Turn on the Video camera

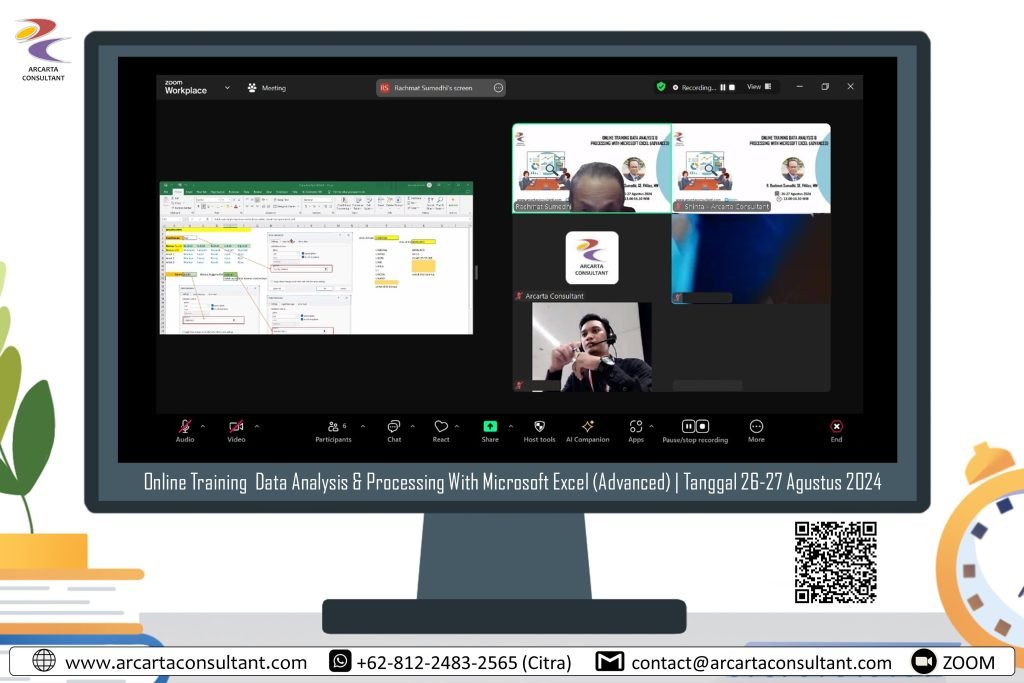[236, 427]
